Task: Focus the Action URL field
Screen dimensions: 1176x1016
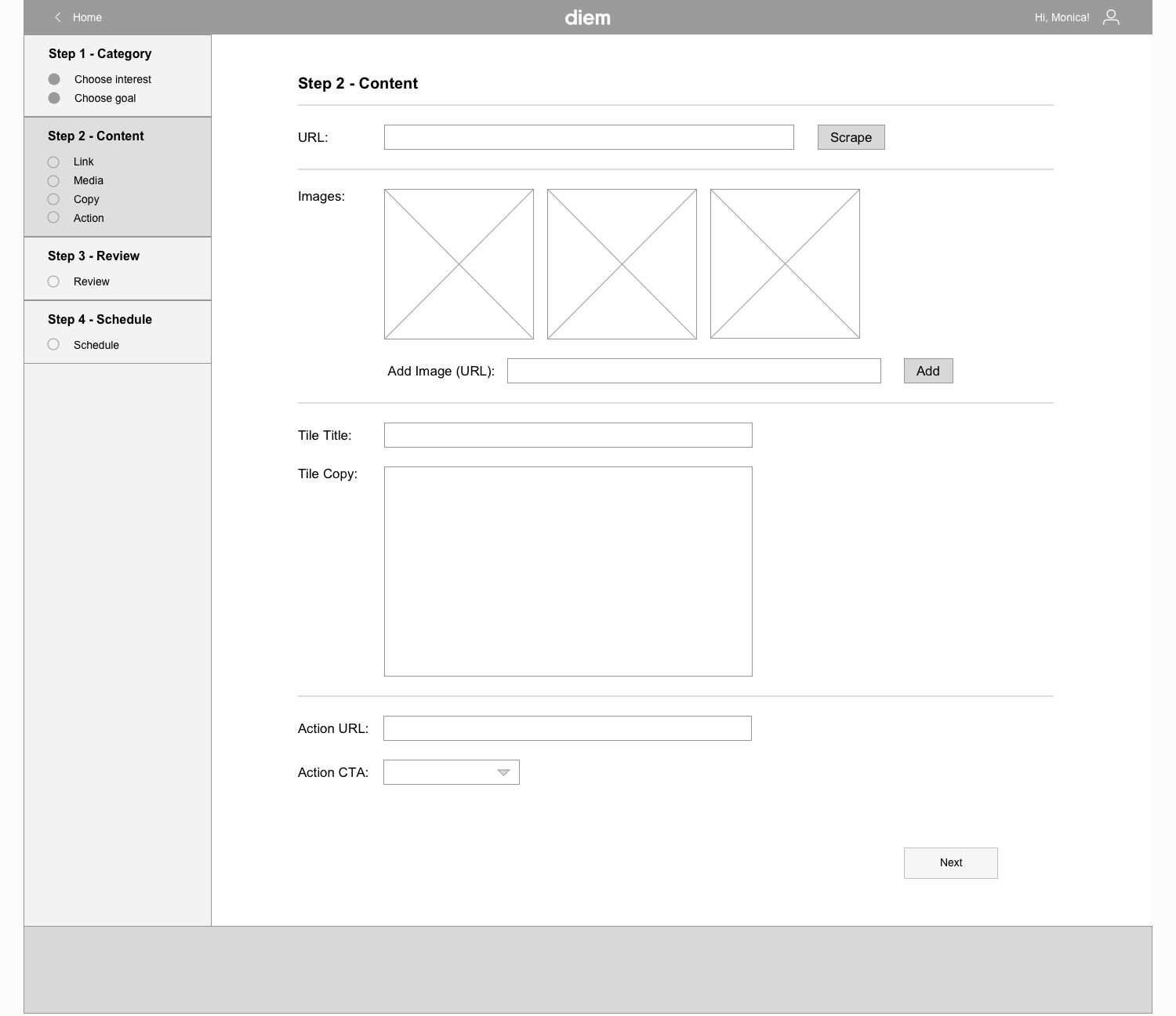Action: click(568, 728)
